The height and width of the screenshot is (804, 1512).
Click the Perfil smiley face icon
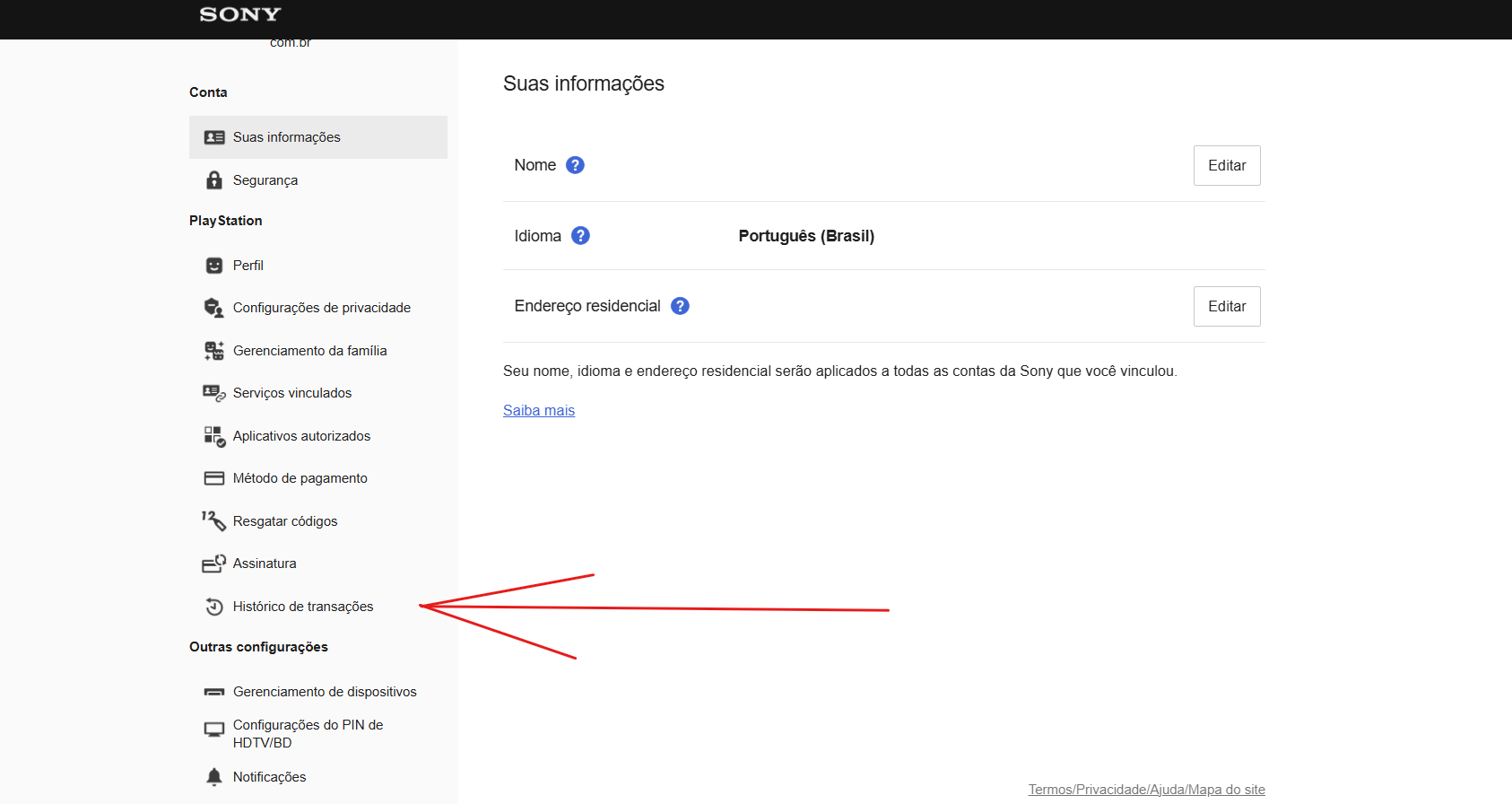pos(214,266)
